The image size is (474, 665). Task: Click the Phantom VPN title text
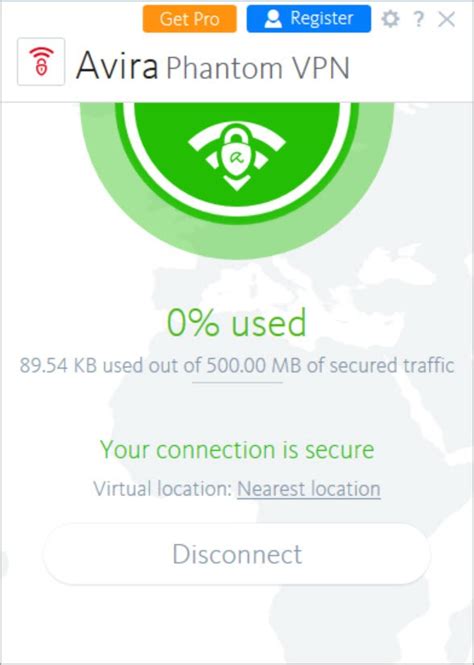pyautogui.click(x=258, y=67)
